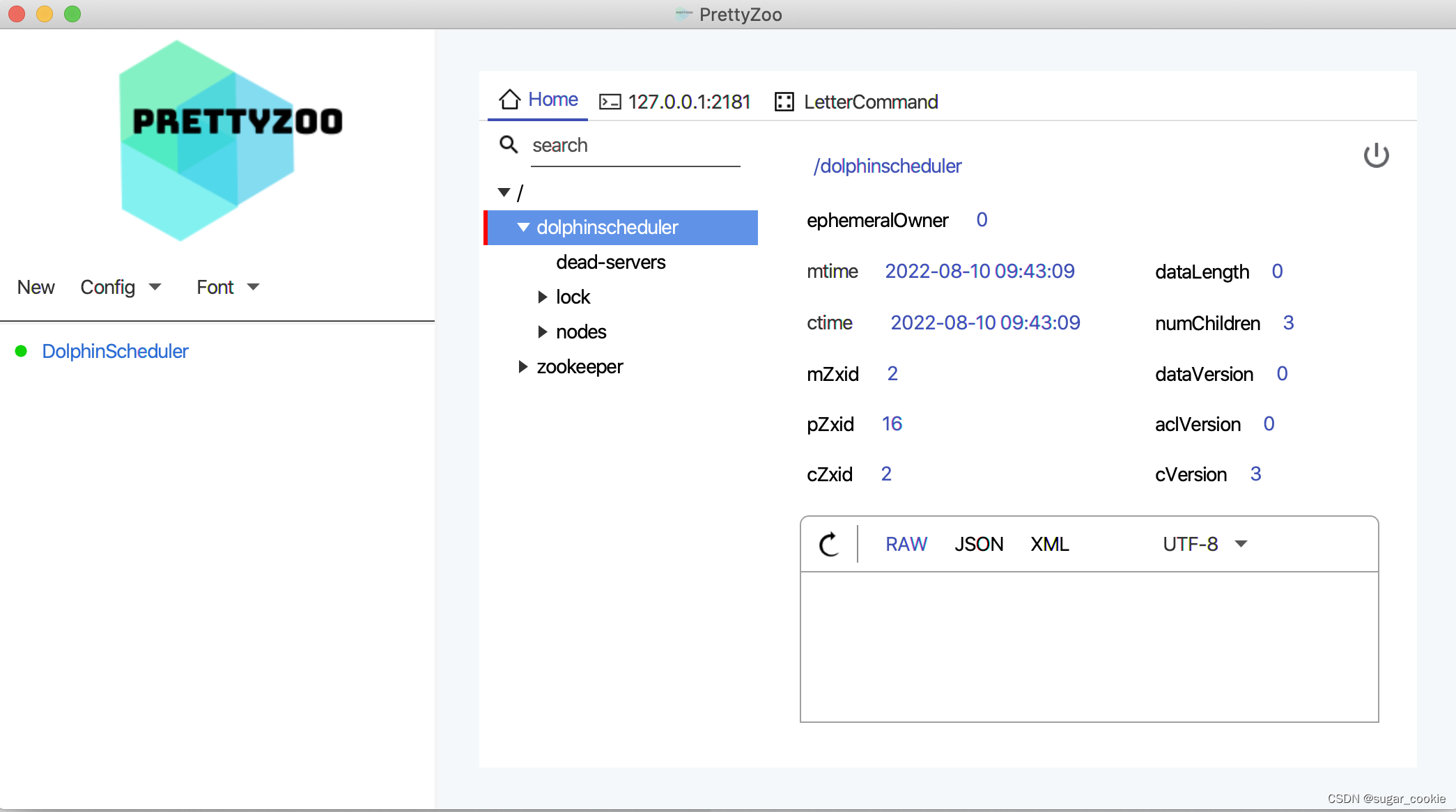
Task: Select the DolphinScheduler server entry
Action: pos(115,351)
